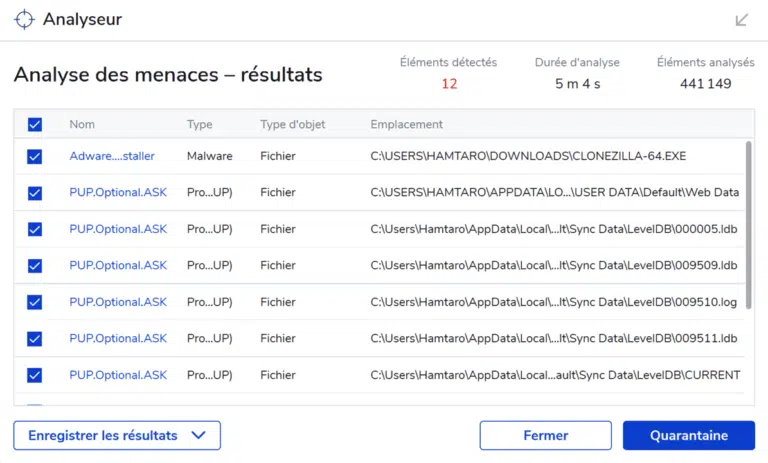Click the results list vertical scrollbar
The width and height of the screenshot is (768, 463).
click(748, 225)
